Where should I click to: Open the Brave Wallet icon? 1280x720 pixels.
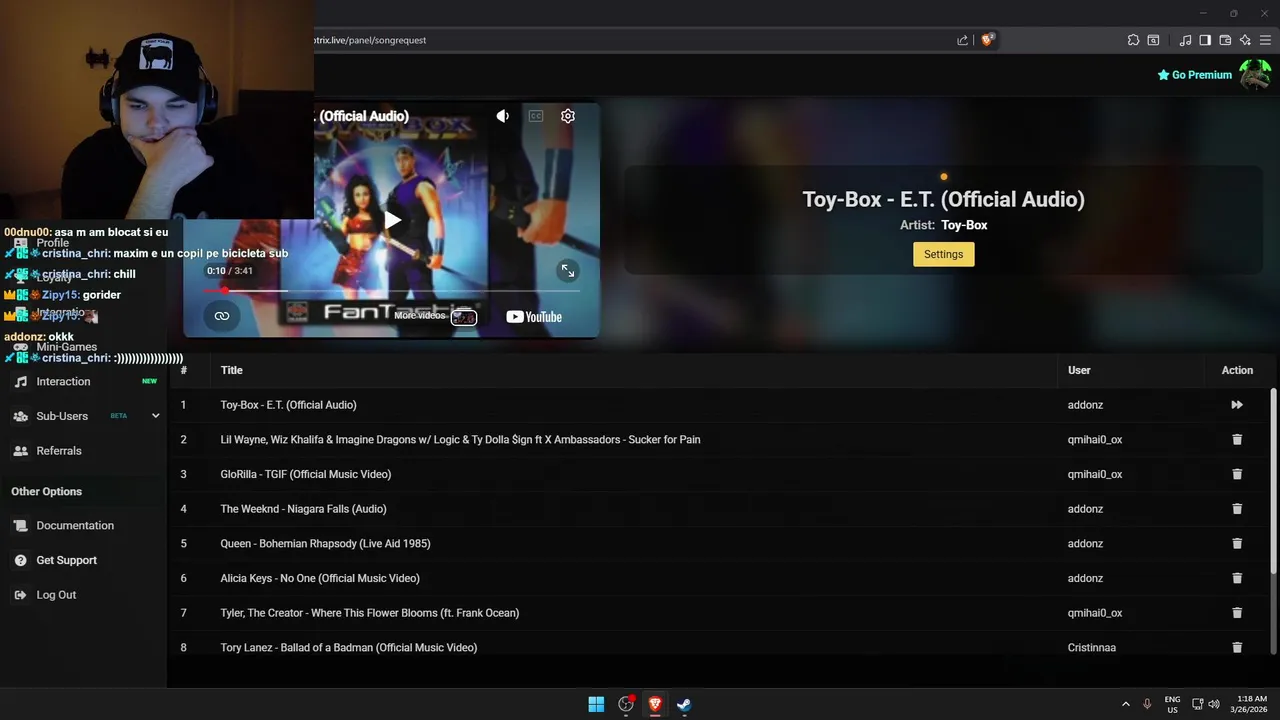(x=1225, y=40)
